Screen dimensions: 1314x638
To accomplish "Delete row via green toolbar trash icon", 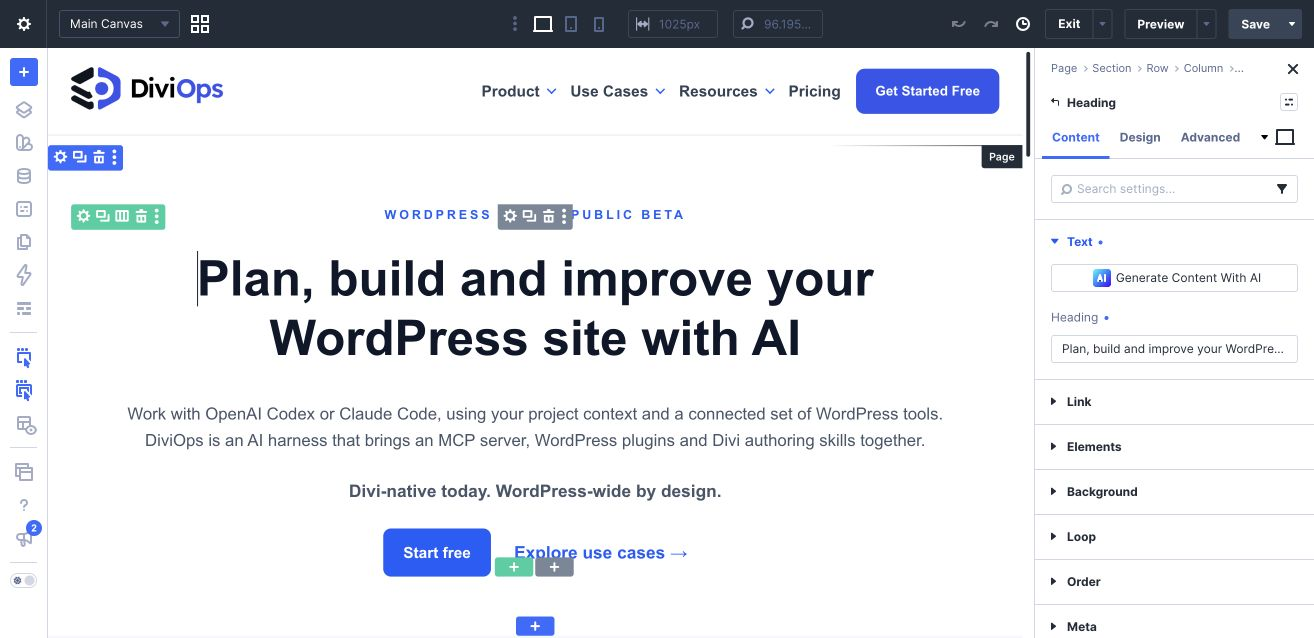I will (142, 216).
